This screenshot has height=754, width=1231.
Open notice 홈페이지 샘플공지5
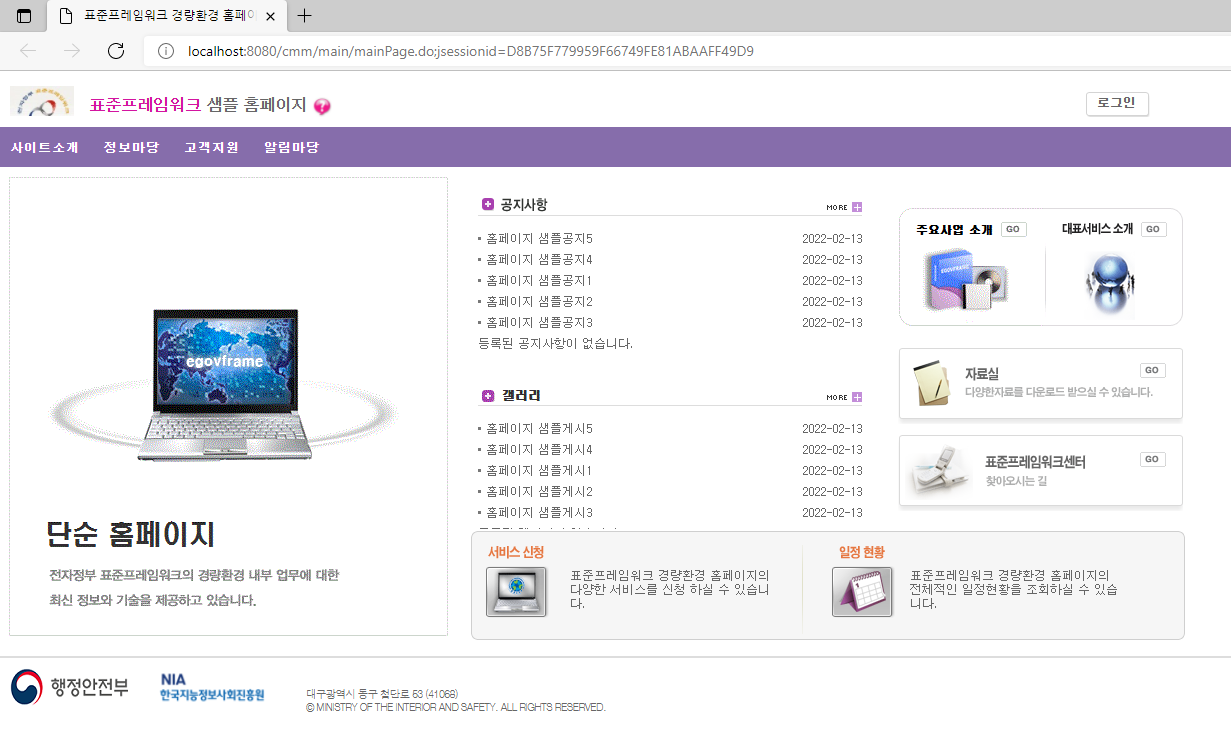coord(539,239)
